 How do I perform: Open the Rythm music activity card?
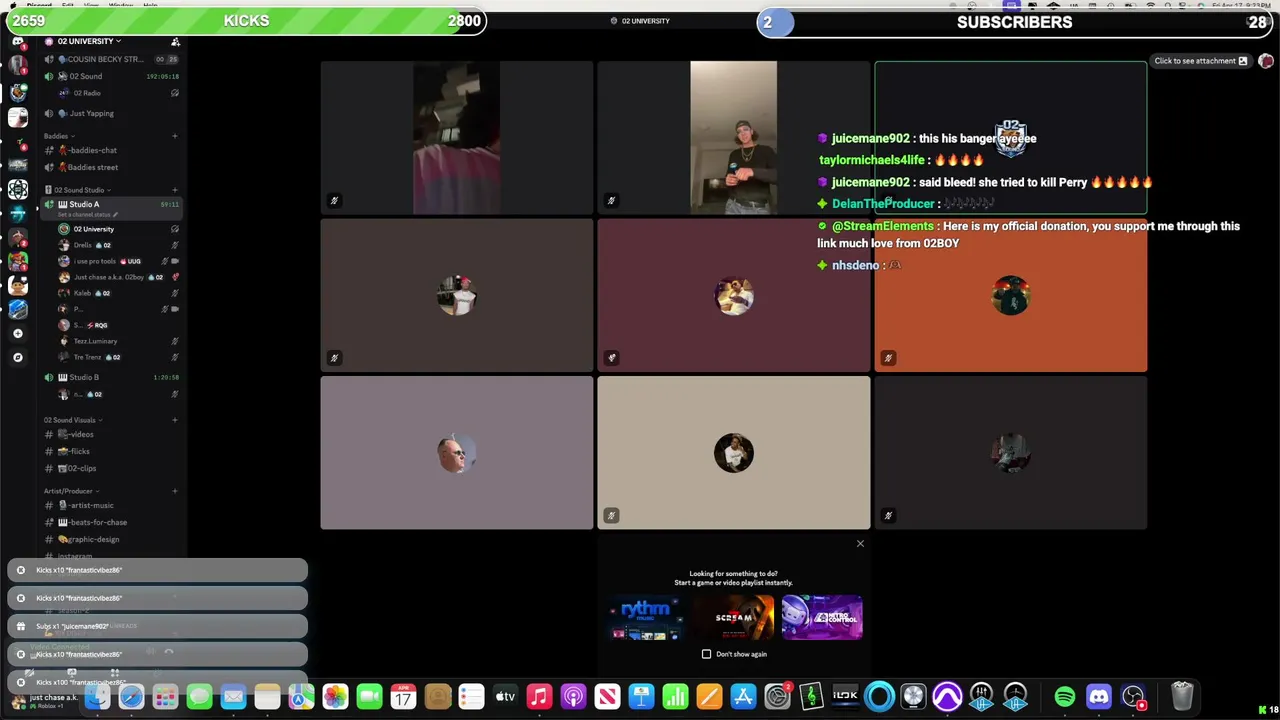click(645, 617)
